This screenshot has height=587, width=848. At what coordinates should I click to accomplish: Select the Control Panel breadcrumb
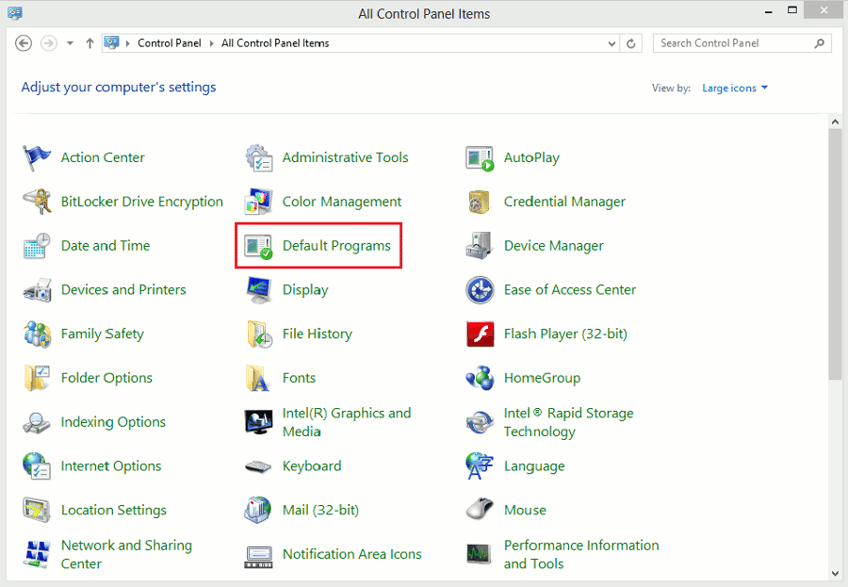click(x=169, y=43)
